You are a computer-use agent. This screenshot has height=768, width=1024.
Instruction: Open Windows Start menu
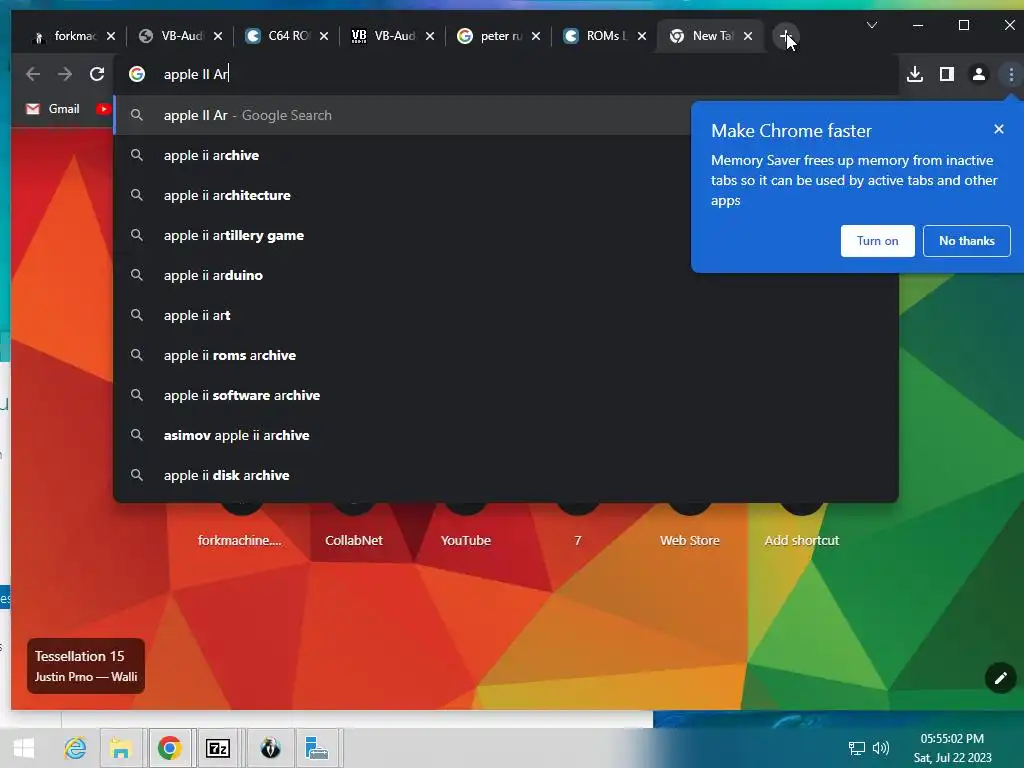tap(24, 748)
